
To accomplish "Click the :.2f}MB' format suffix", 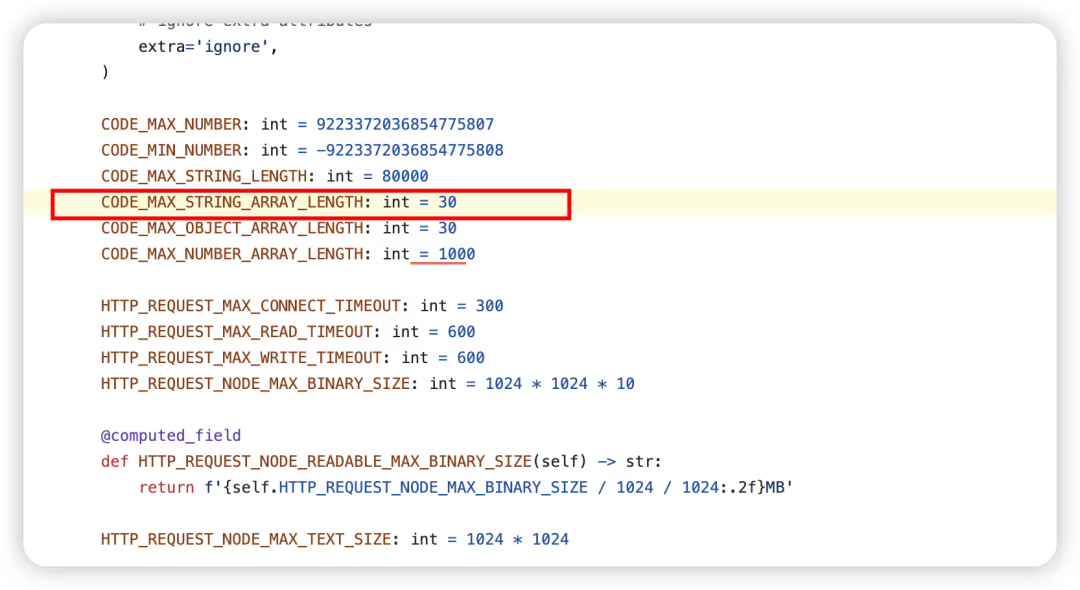I will coord(758,487).
